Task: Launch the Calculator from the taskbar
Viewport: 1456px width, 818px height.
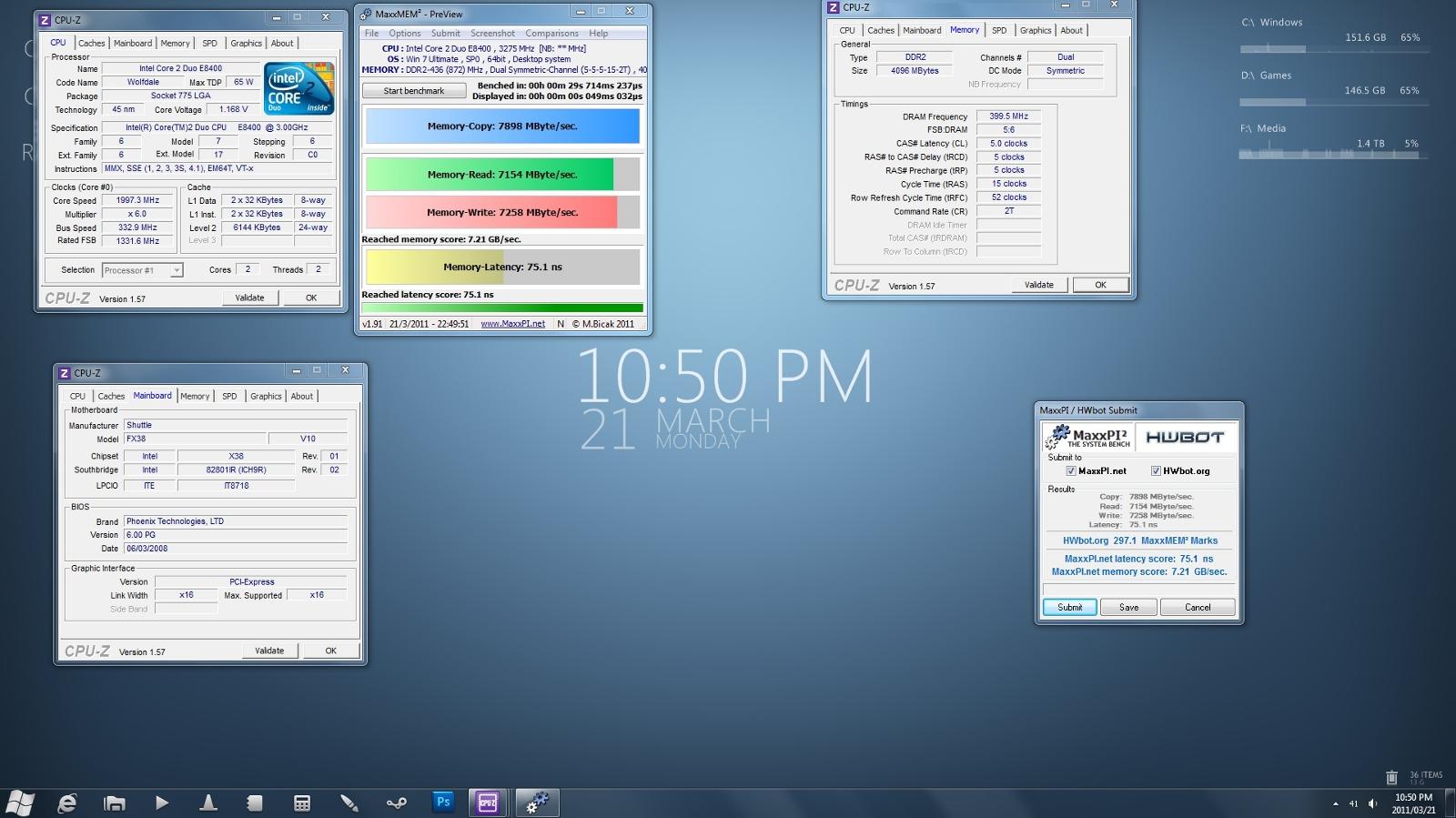Action: pos(302,803)
